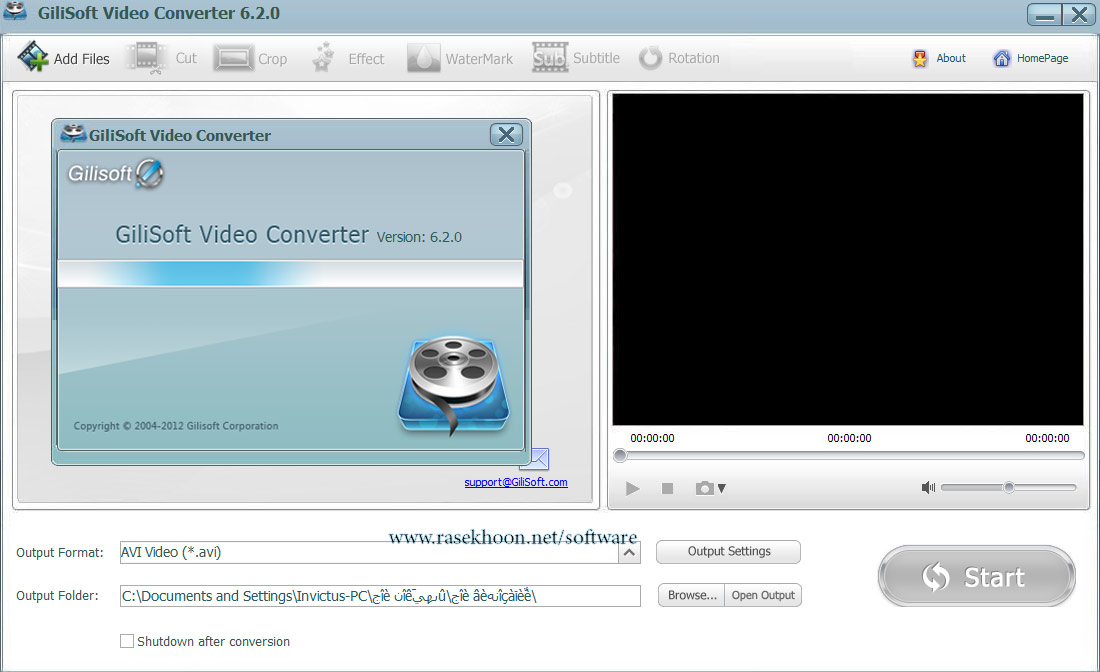Screen dimensions: 1100x672
Task: Open the Rotation tool
Action: coord(679,58)
